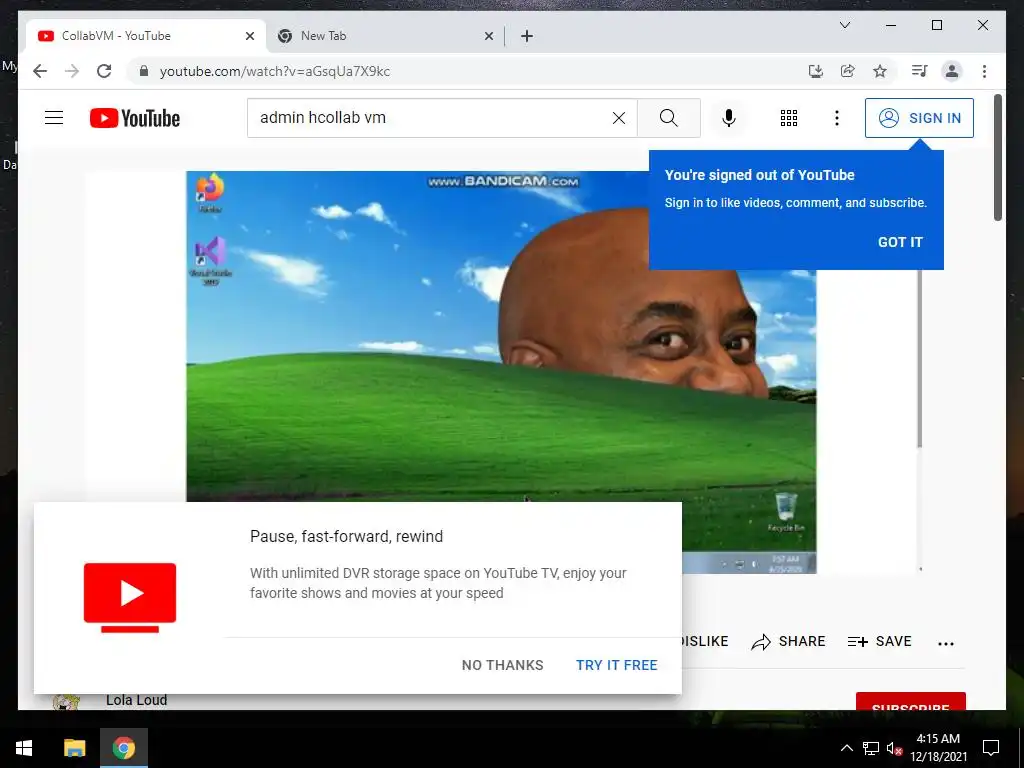1024x768 pixels.
Task: Decline YouTube TV offer with NO THANKS
Action: 502,665
